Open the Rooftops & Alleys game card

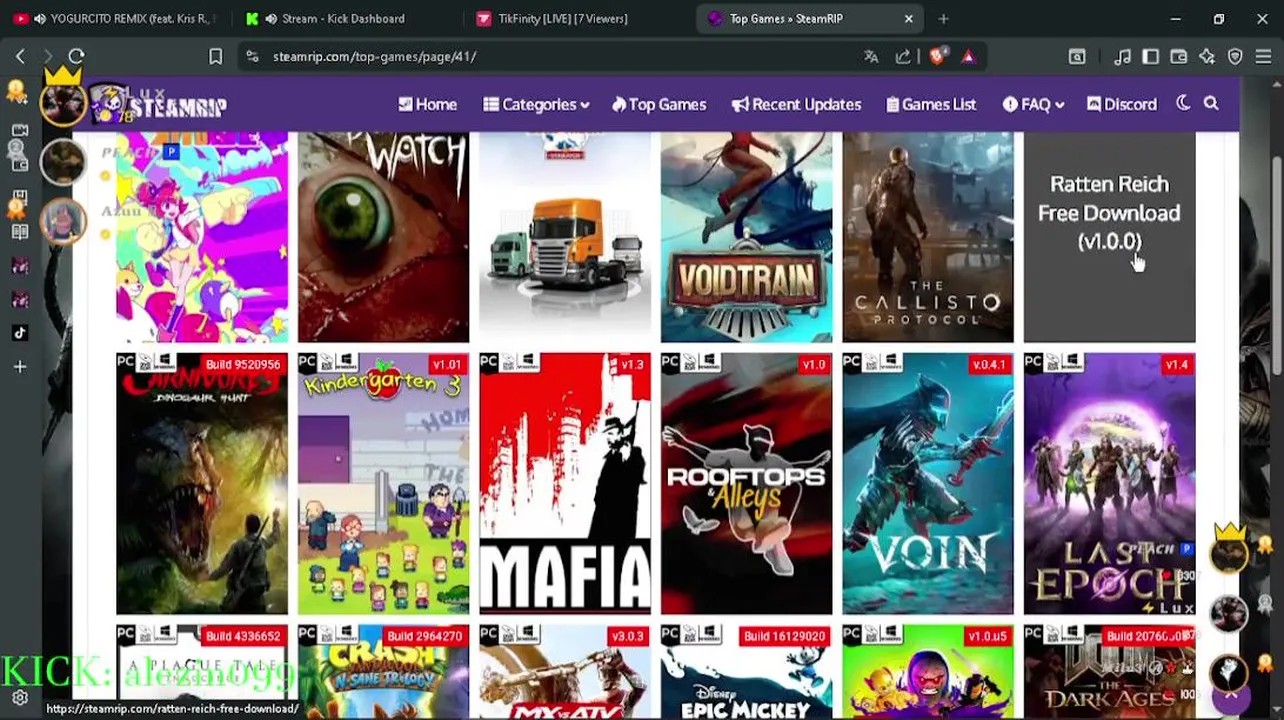pyautogui.click(x=746, y=483)
